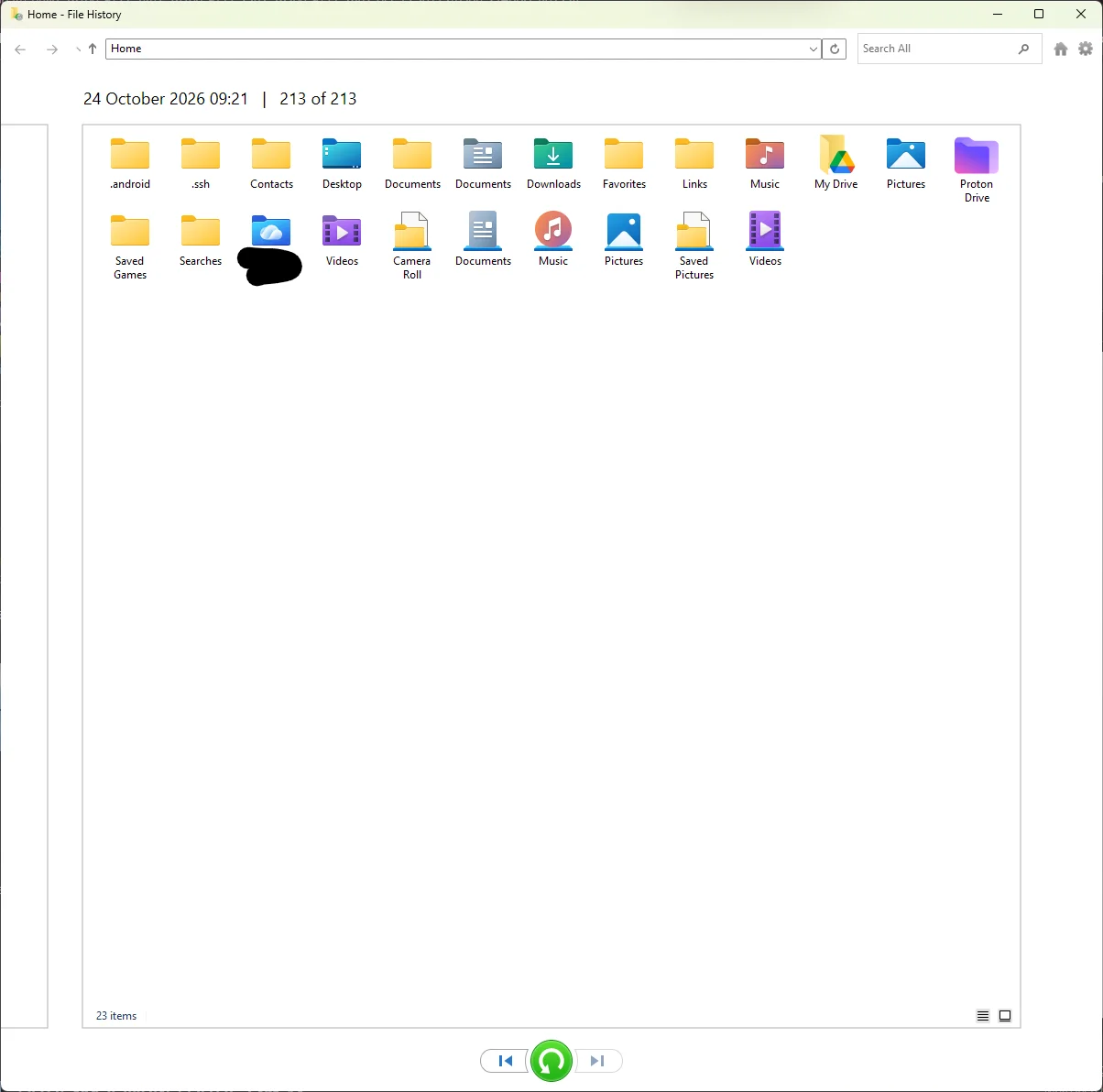Expand the address bar history dropdown
The height and width of the screenshot is (1092, 1103).
pyautogui.click(x=814, y=49)
